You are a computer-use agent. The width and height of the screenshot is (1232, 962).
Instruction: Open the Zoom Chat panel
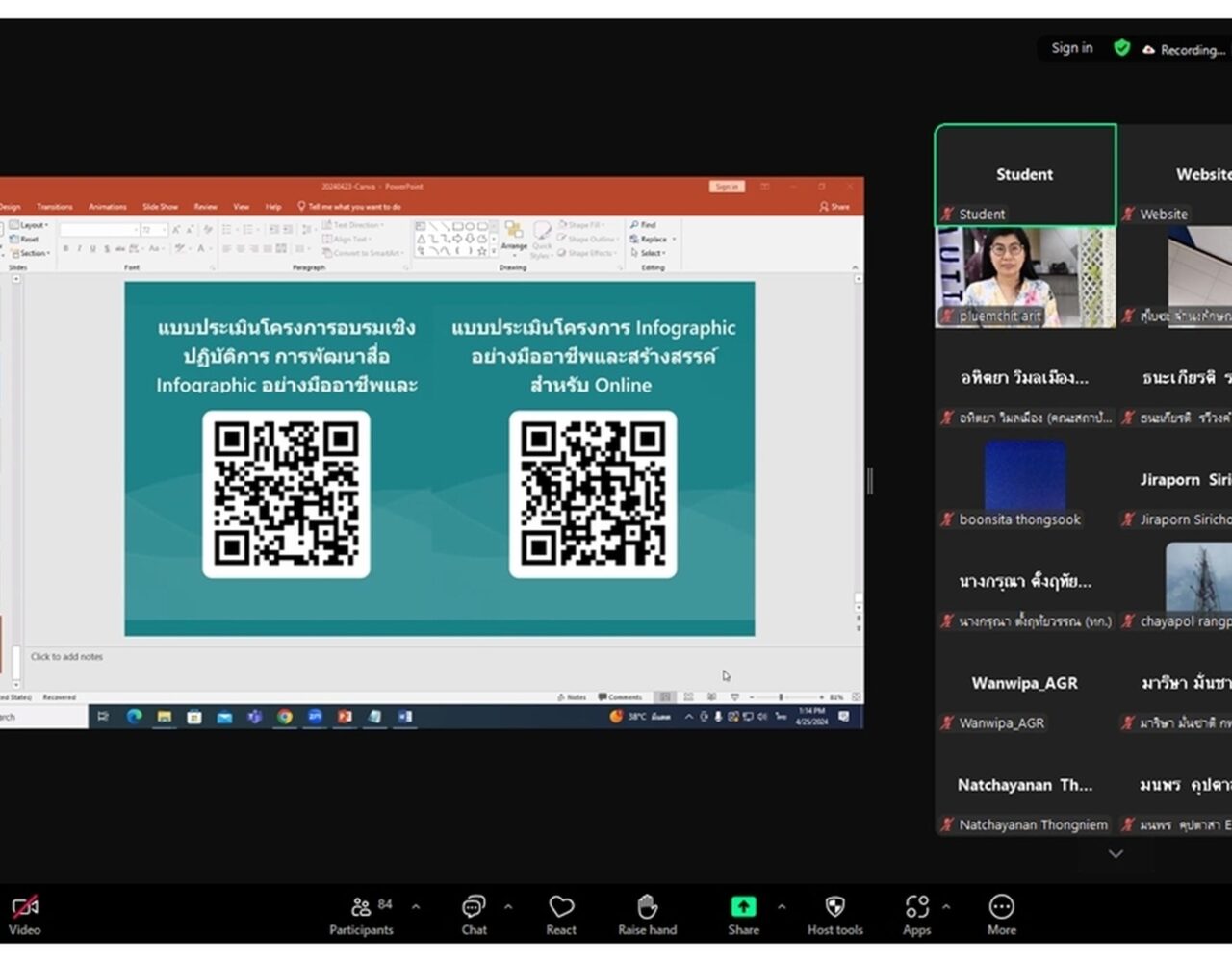tap(474, 916)
